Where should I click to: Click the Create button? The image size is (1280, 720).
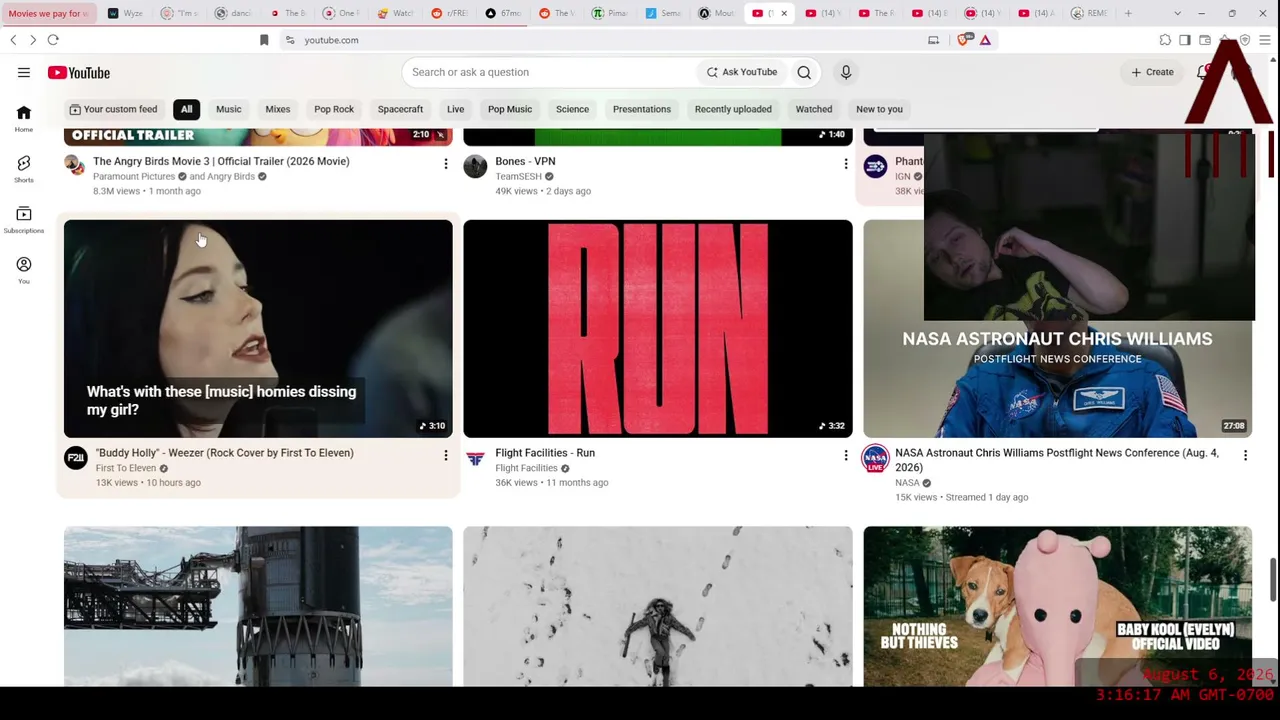point(1152,72)
